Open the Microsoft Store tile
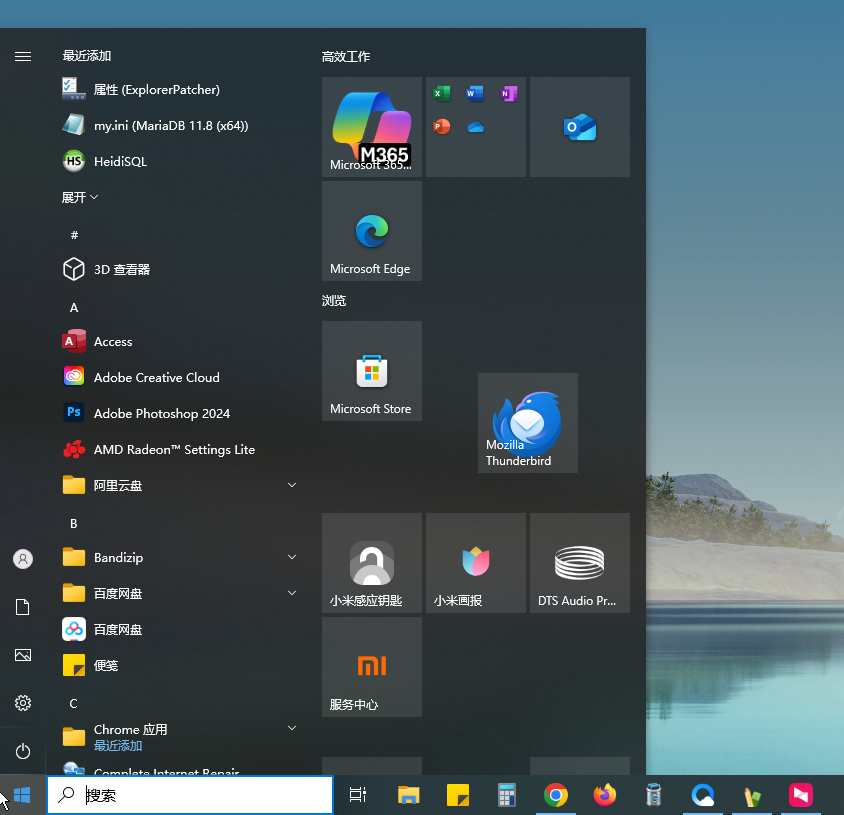Screen dimensions: 844x815 tap(372, 371)
